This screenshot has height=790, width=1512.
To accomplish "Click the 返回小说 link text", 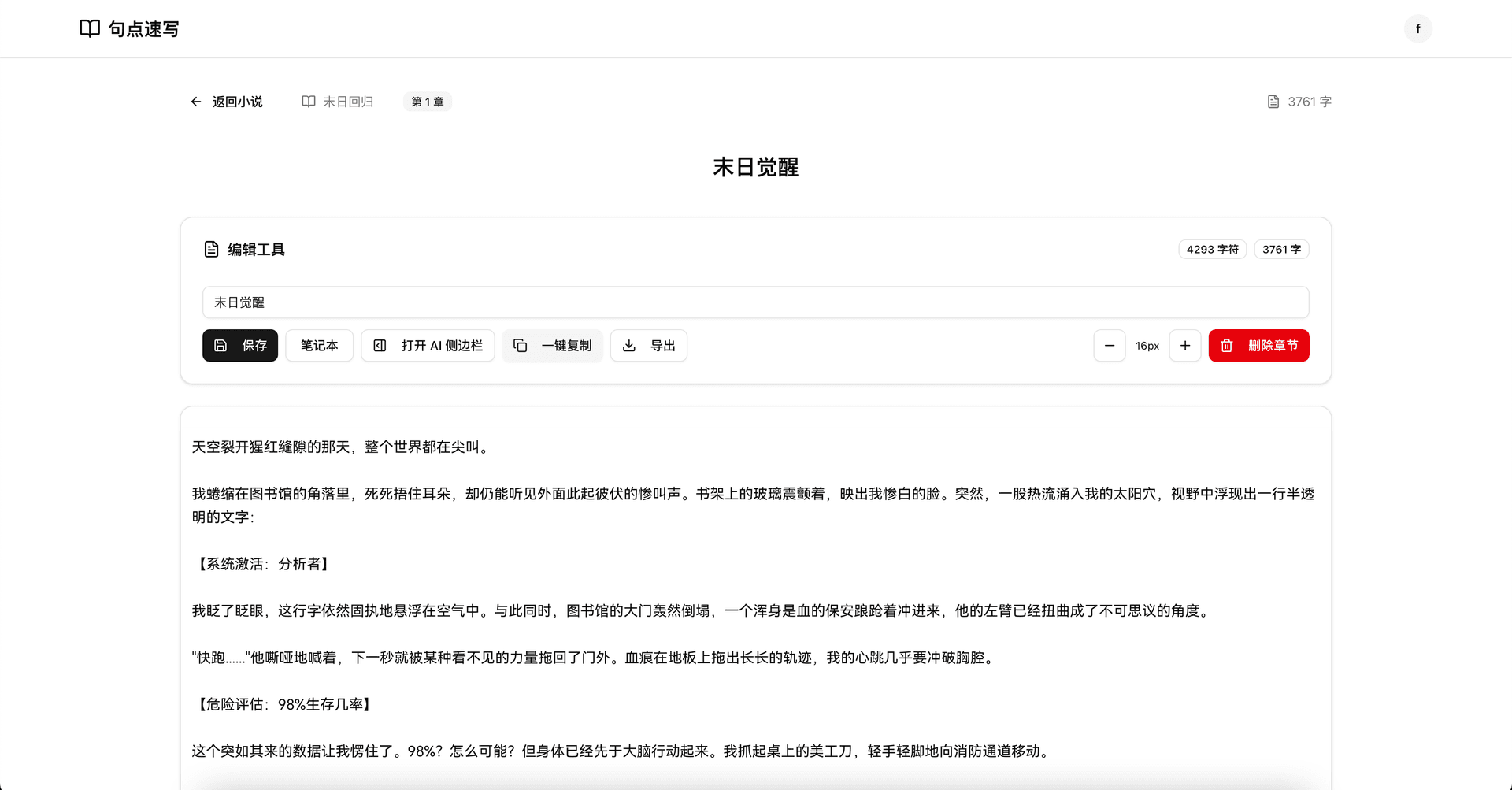I will pyautogui.click(x=237, y=102).
